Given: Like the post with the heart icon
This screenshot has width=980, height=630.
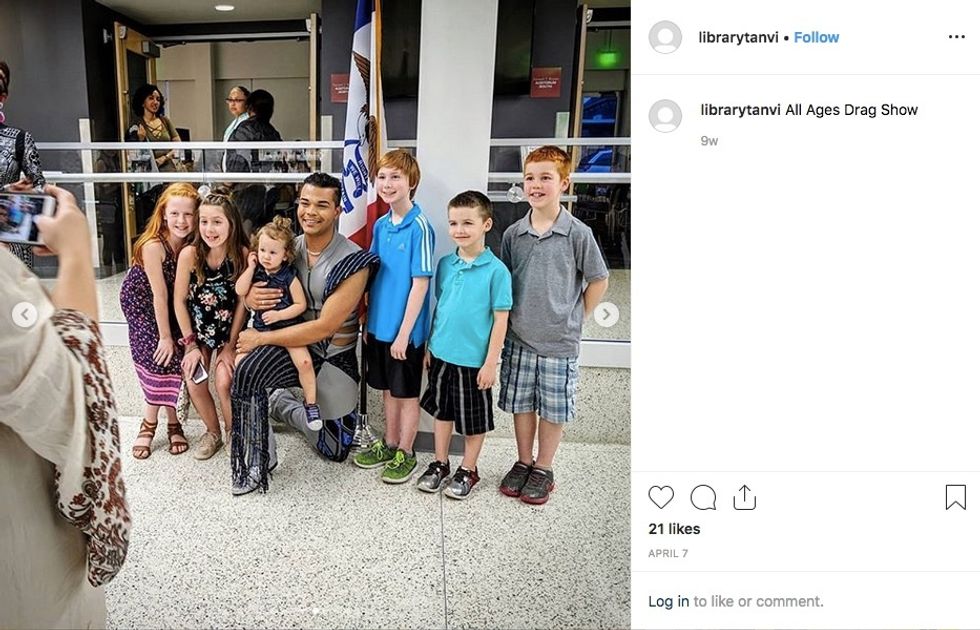Looking at the screenshot, I should (661, 498).
